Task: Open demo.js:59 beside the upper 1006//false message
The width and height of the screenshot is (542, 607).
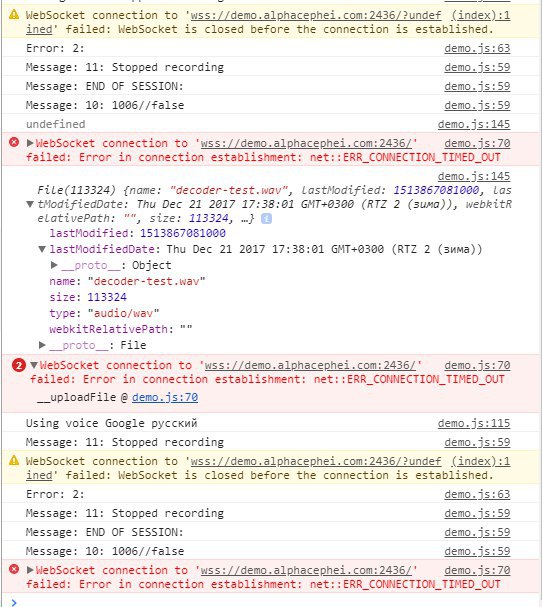Action: click(477, 105)
